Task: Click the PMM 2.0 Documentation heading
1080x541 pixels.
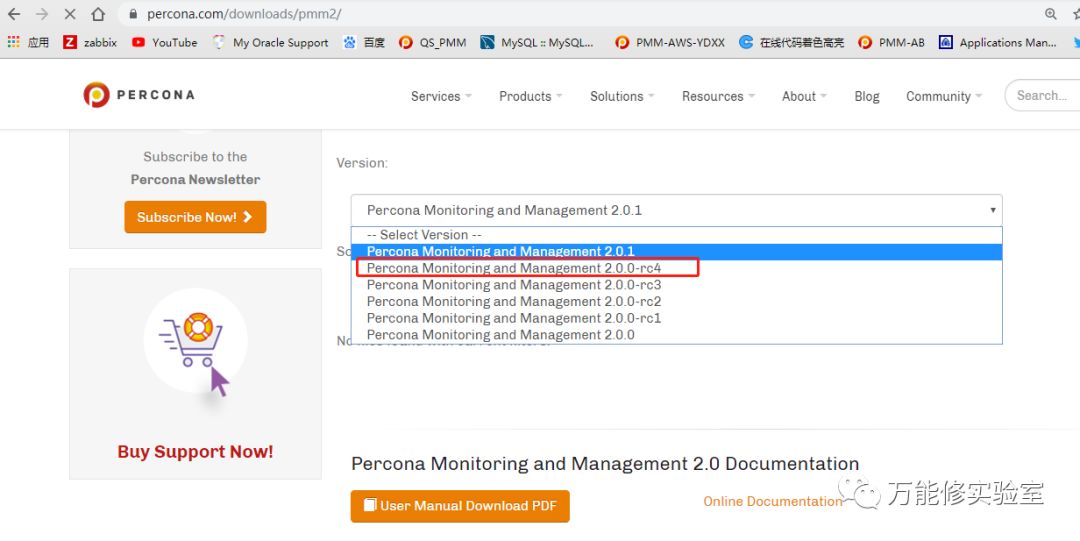Action: [605, 463]
